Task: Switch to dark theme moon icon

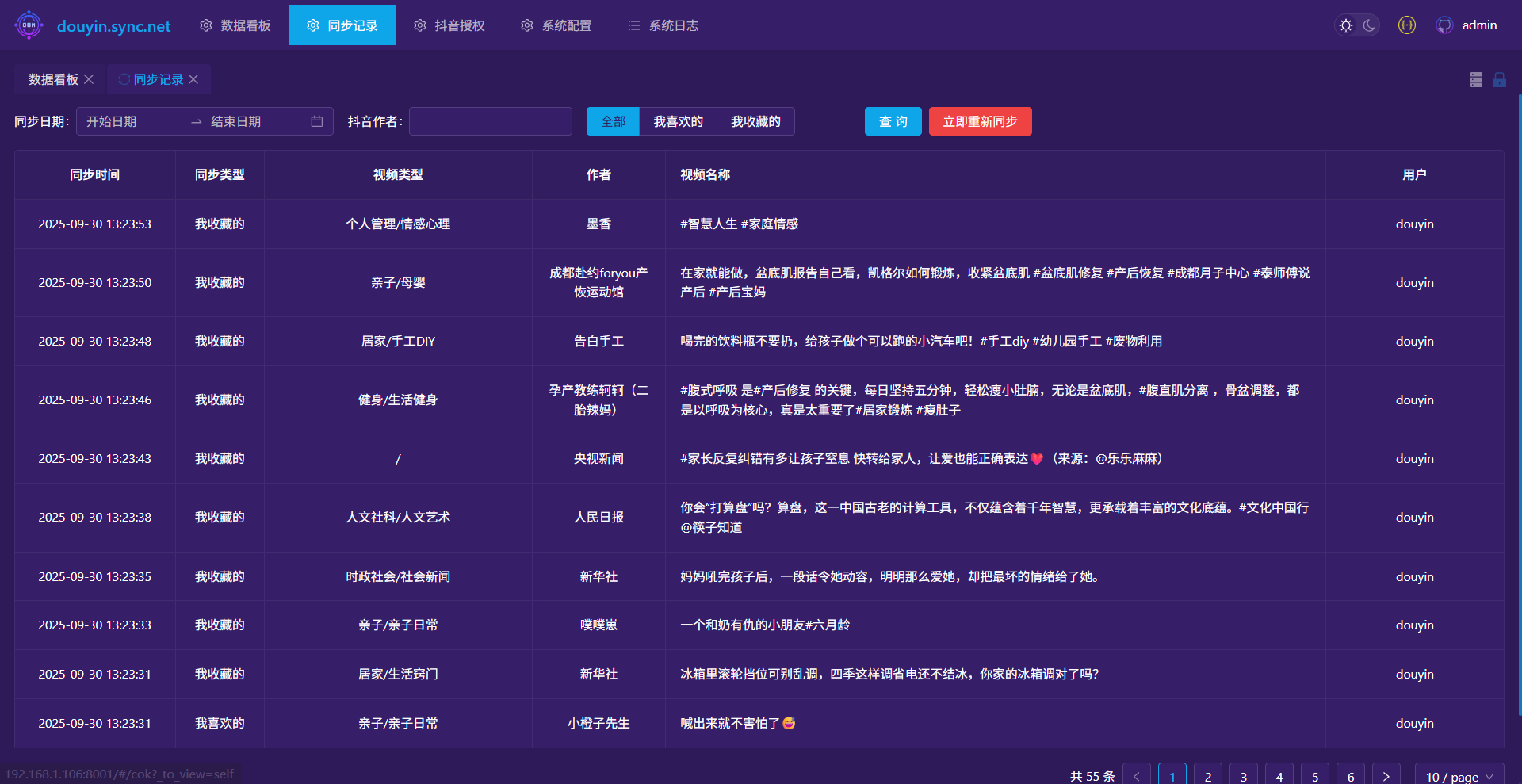Action: tap(1369, 25)
